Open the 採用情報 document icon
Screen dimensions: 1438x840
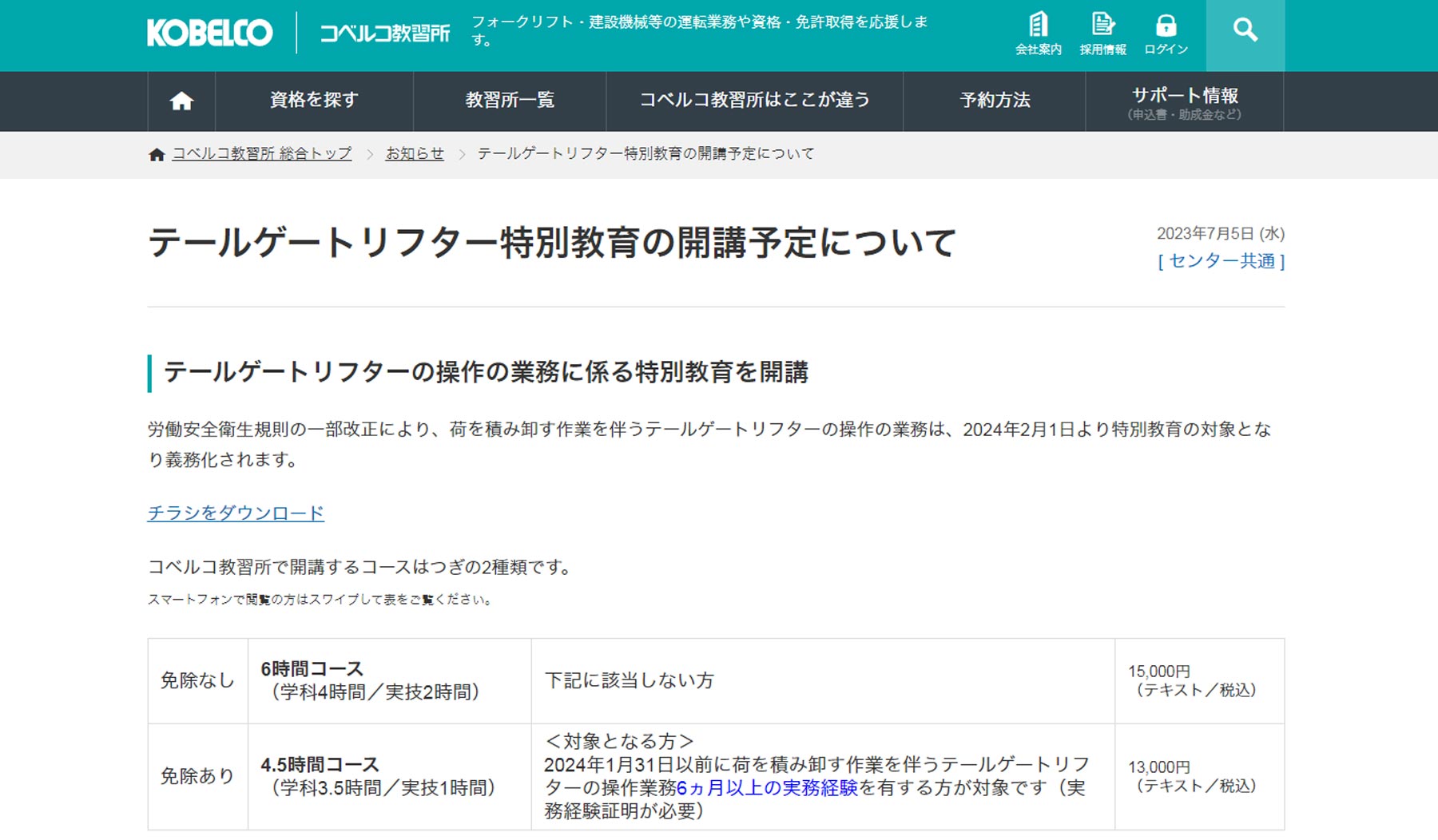pyautogui.click(x=1102, y=34)
